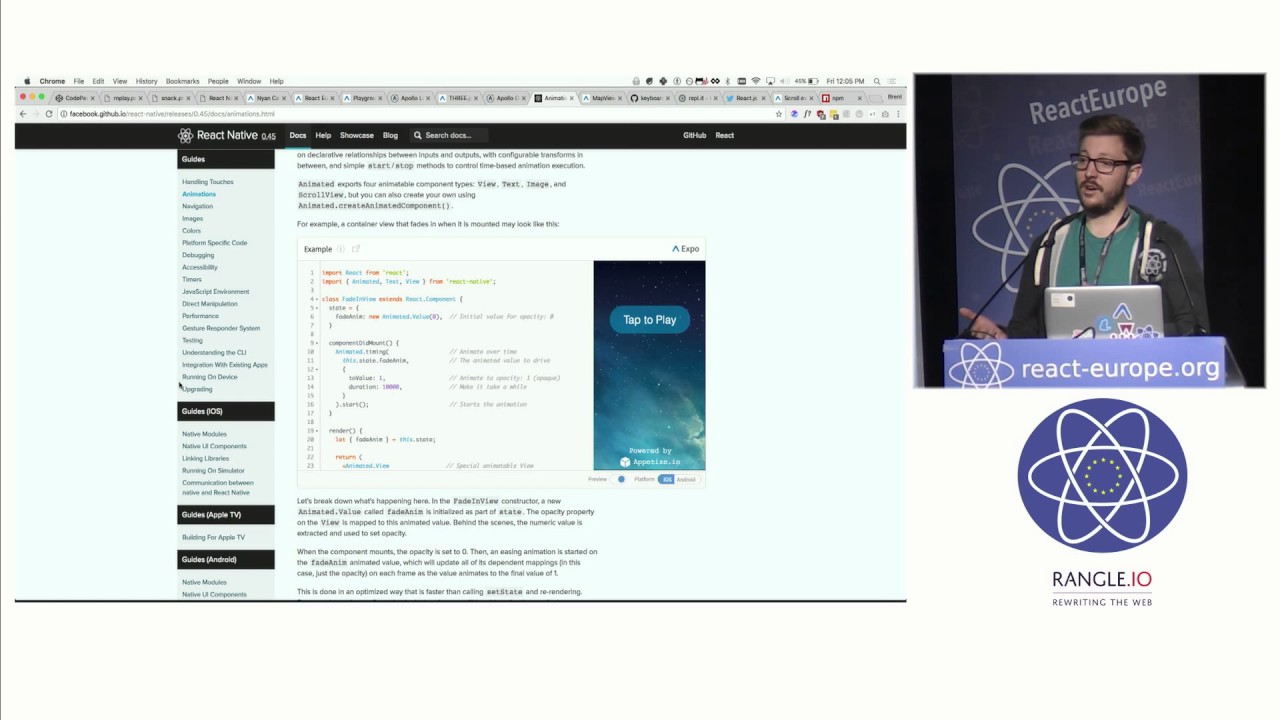Click the browser back arrow
The width and height of the screenshot is (1280, 720).
[23, 114]
